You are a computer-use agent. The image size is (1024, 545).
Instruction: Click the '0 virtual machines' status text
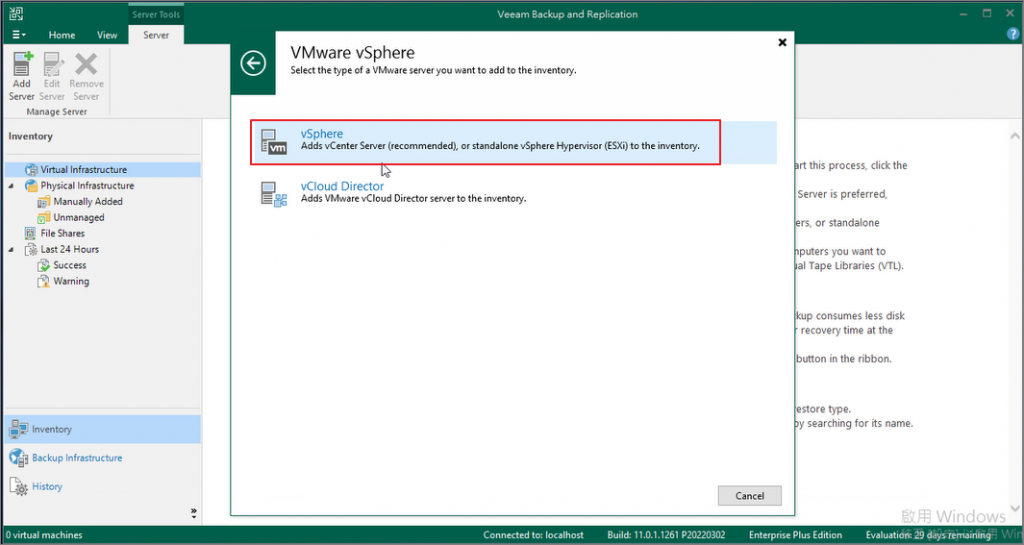pyautogui.click(x=44, y=535)
